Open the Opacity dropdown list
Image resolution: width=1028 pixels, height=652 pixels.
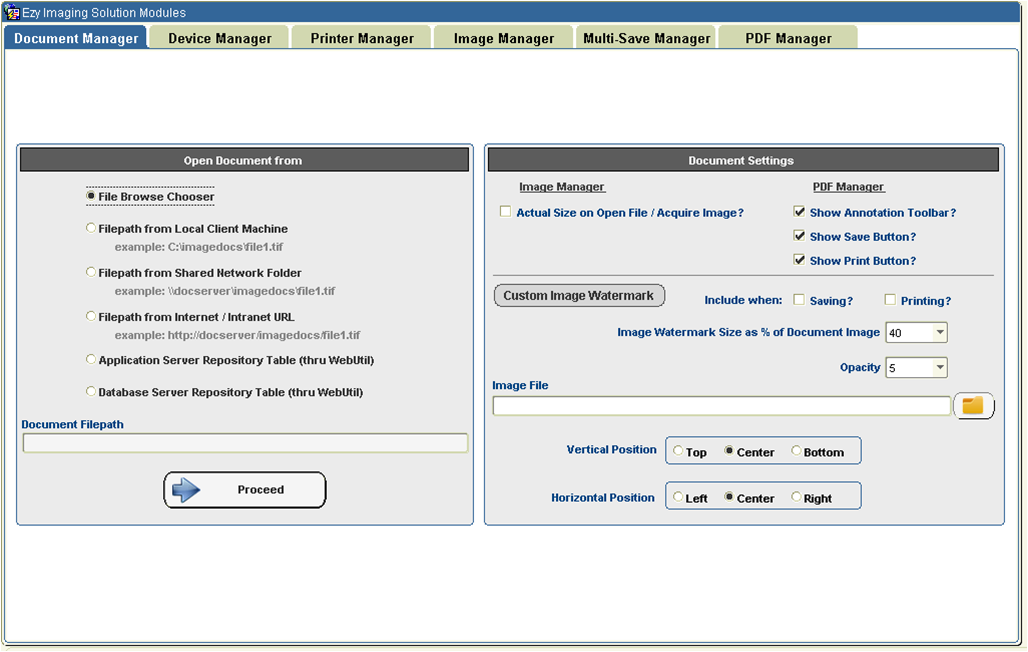pos(939,368)
